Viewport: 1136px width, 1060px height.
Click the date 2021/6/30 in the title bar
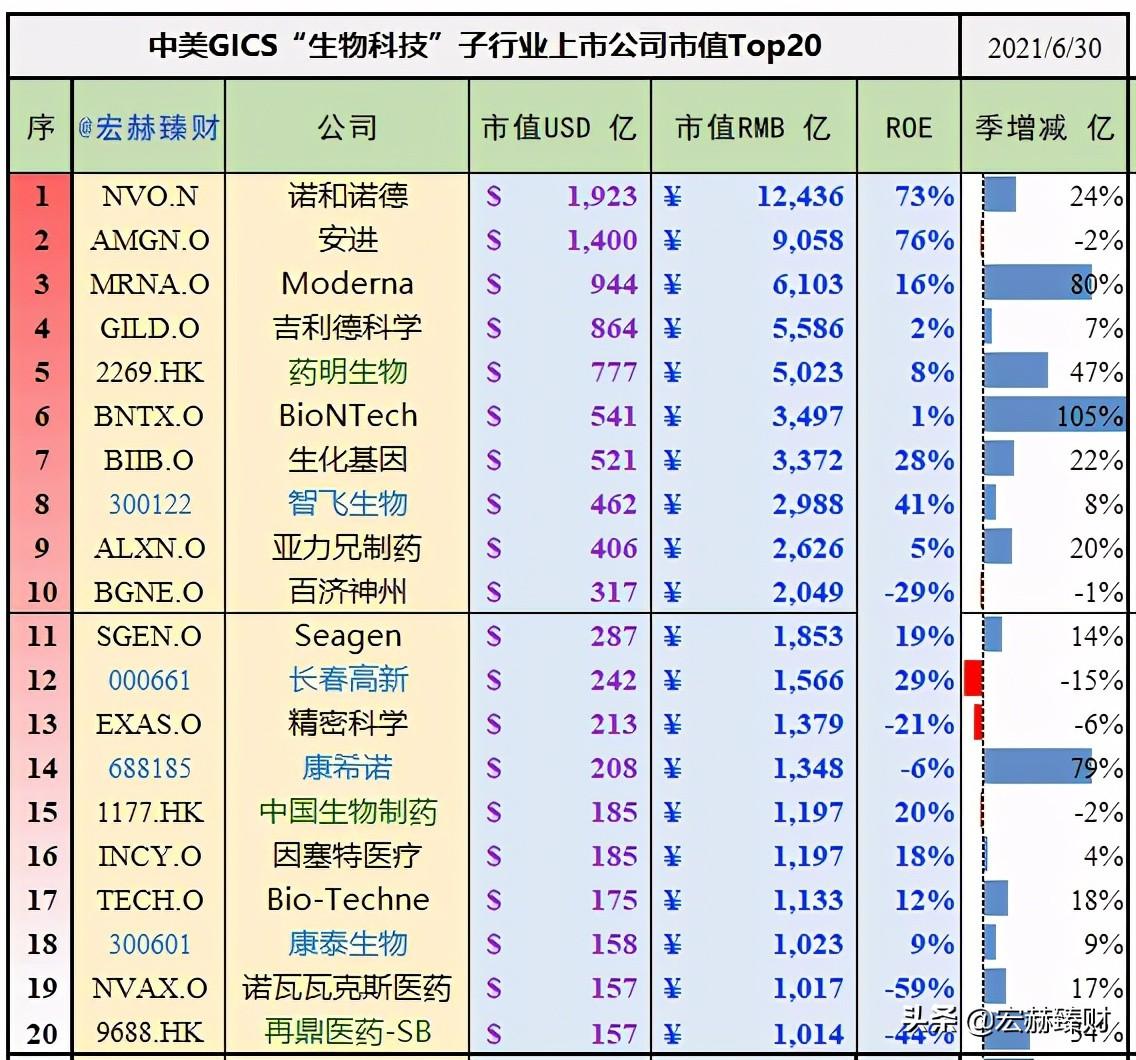1044,46
